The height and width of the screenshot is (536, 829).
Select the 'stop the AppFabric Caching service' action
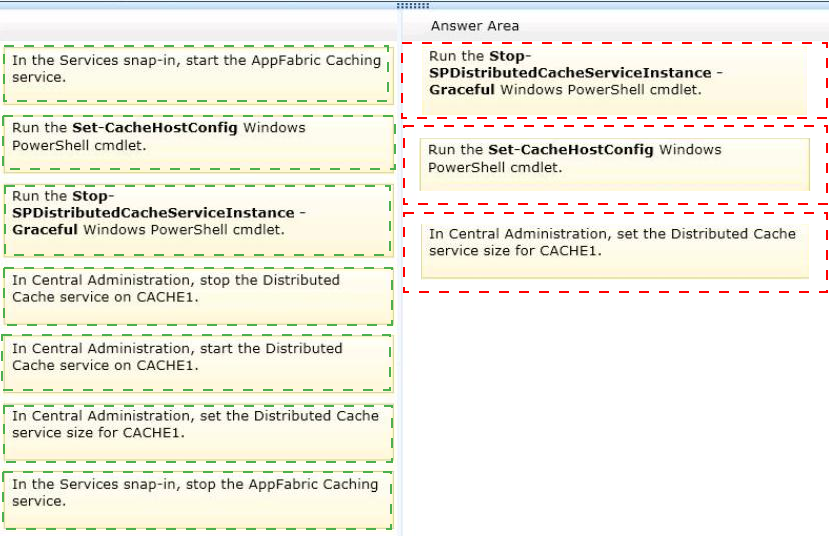click(x=198, y=500)
